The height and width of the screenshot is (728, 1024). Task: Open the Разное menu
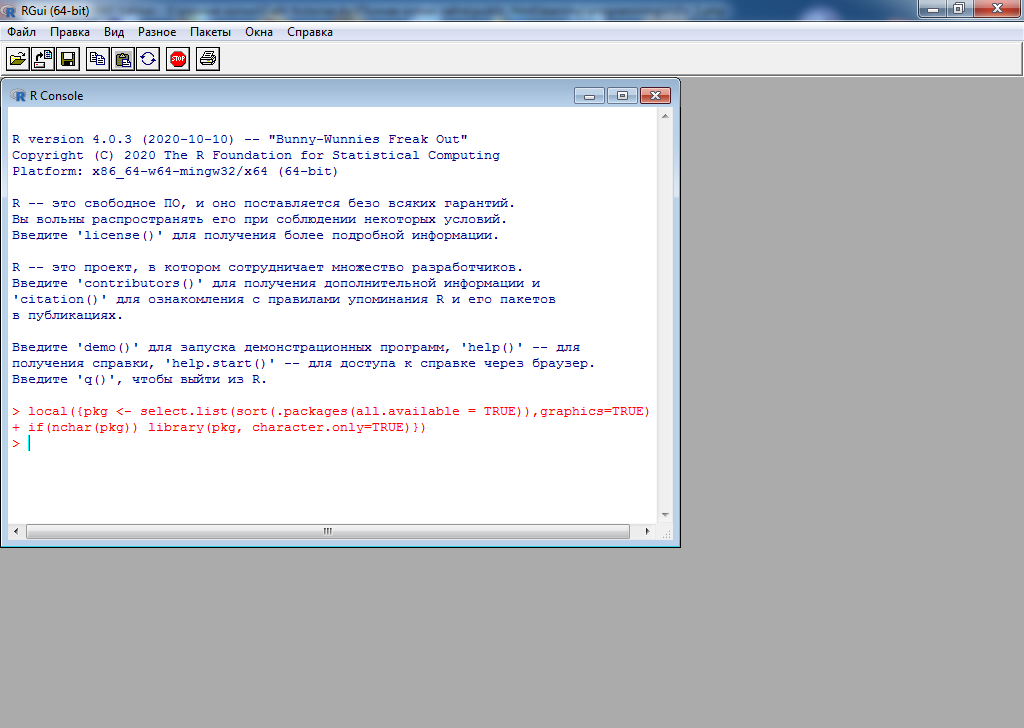click(157, 32)
